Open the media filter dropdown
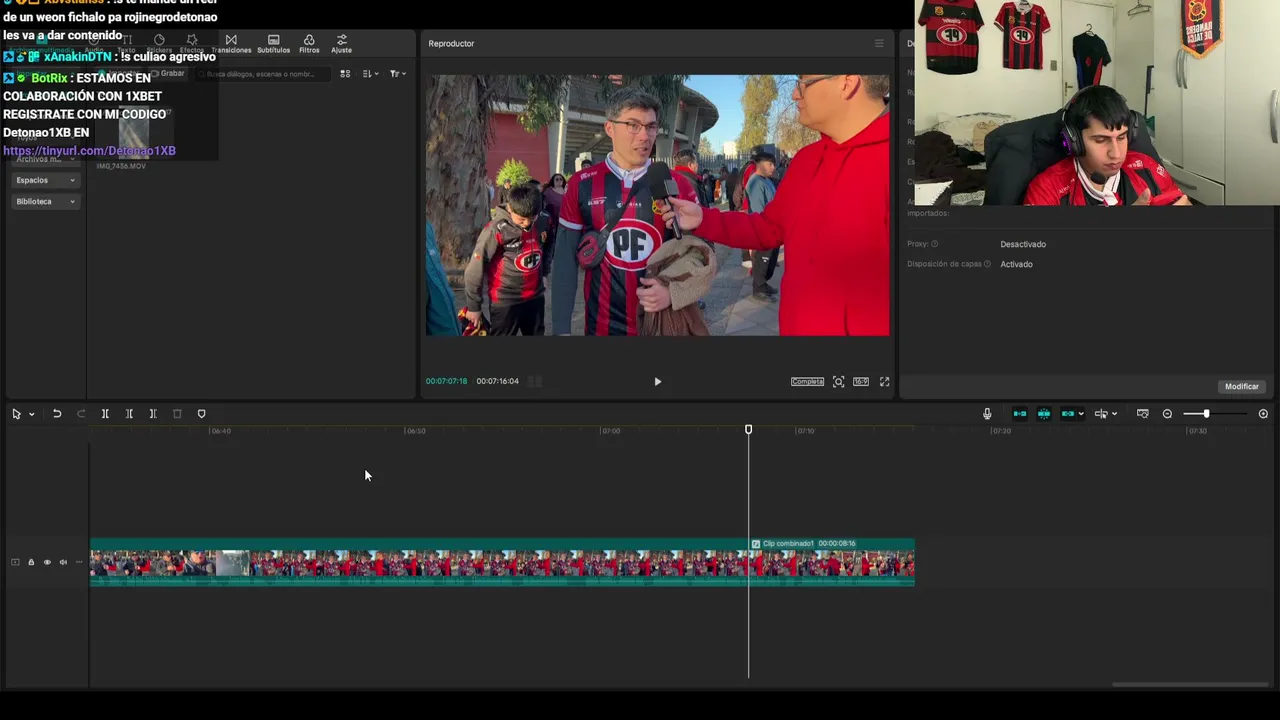This screenshot has width=1280, height=720. pyautogui.click(x=397, y=74)
